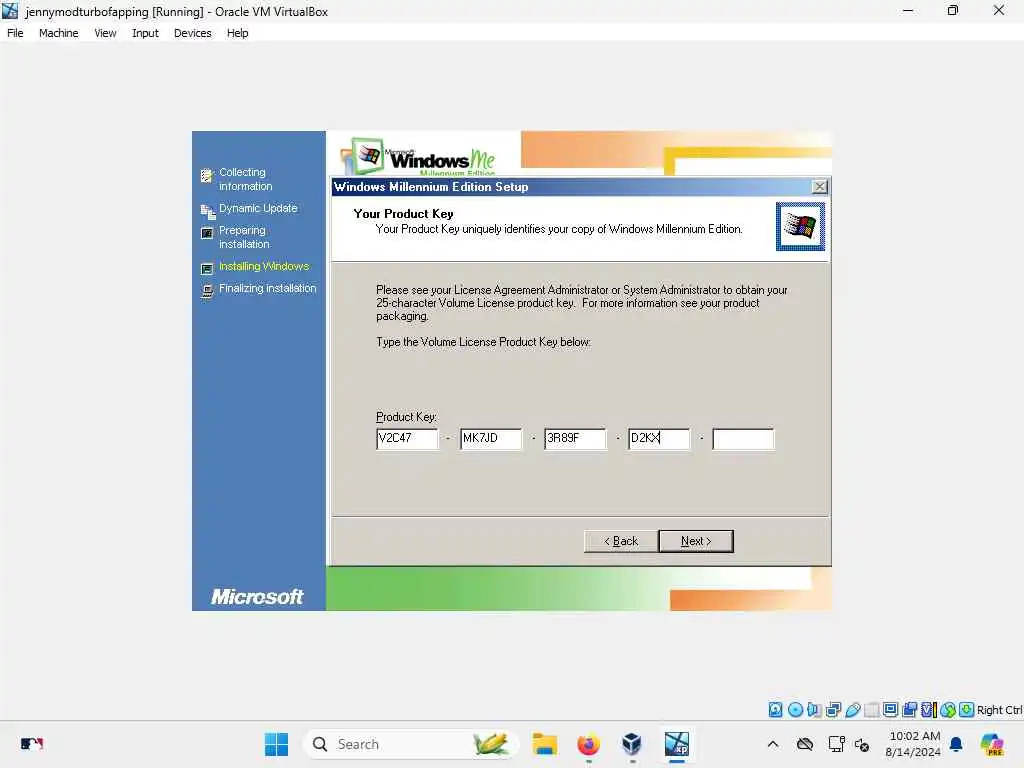Open the notifications bell icon
1024x768 pixels.
[956, 744]
